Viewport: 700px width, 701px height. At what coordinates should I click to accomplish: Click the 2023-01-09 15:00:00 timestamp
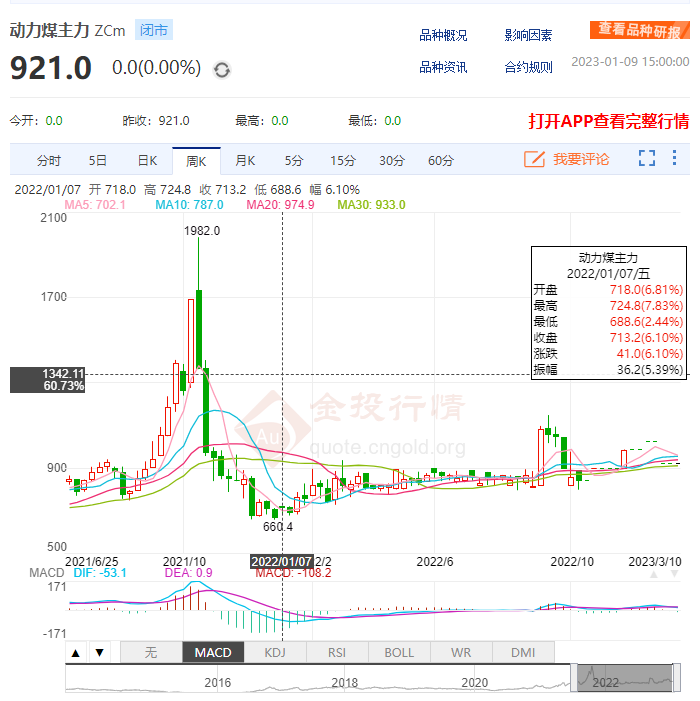pos(630,62)
